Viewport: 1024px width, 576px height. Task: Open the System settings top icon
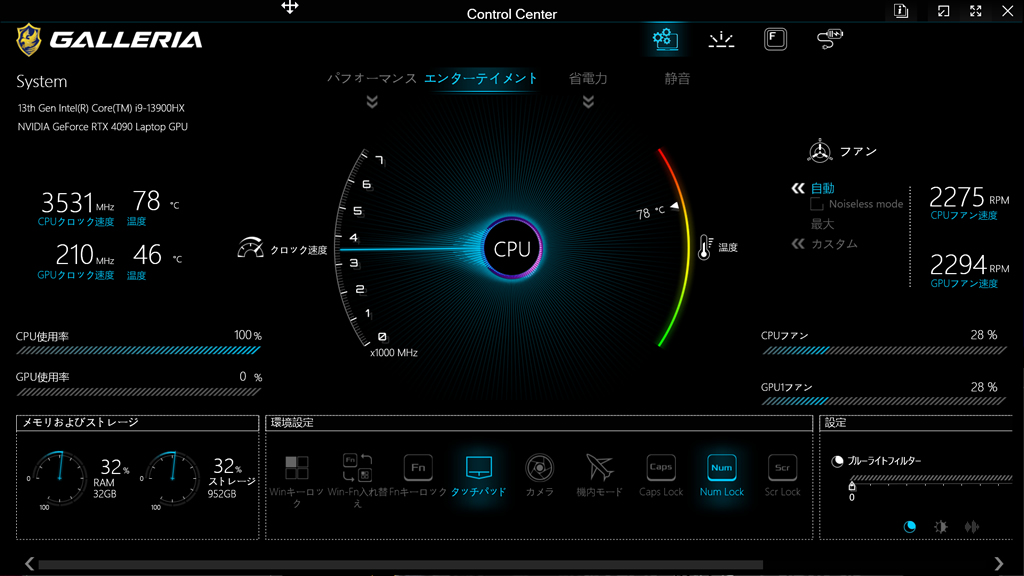(665, 39)
